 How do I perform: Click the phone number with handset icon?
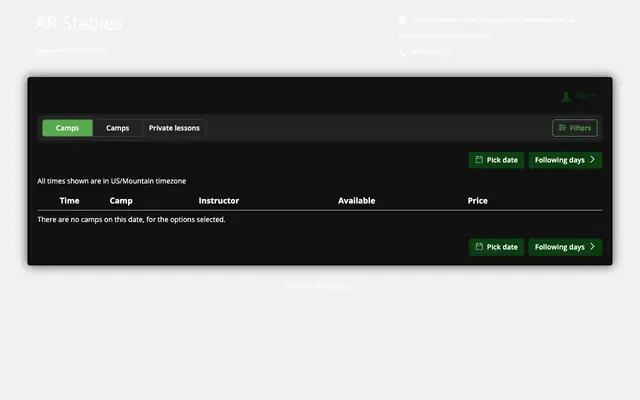tap(425, 51)
